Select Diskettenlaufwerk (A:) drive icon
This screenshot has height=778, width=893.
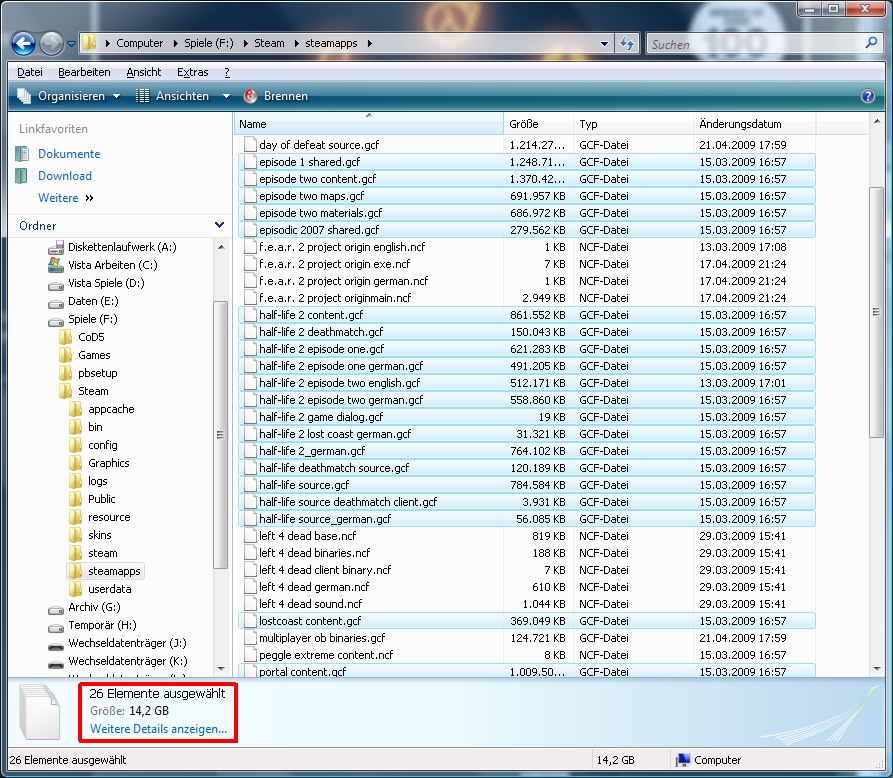click(56, 248)
